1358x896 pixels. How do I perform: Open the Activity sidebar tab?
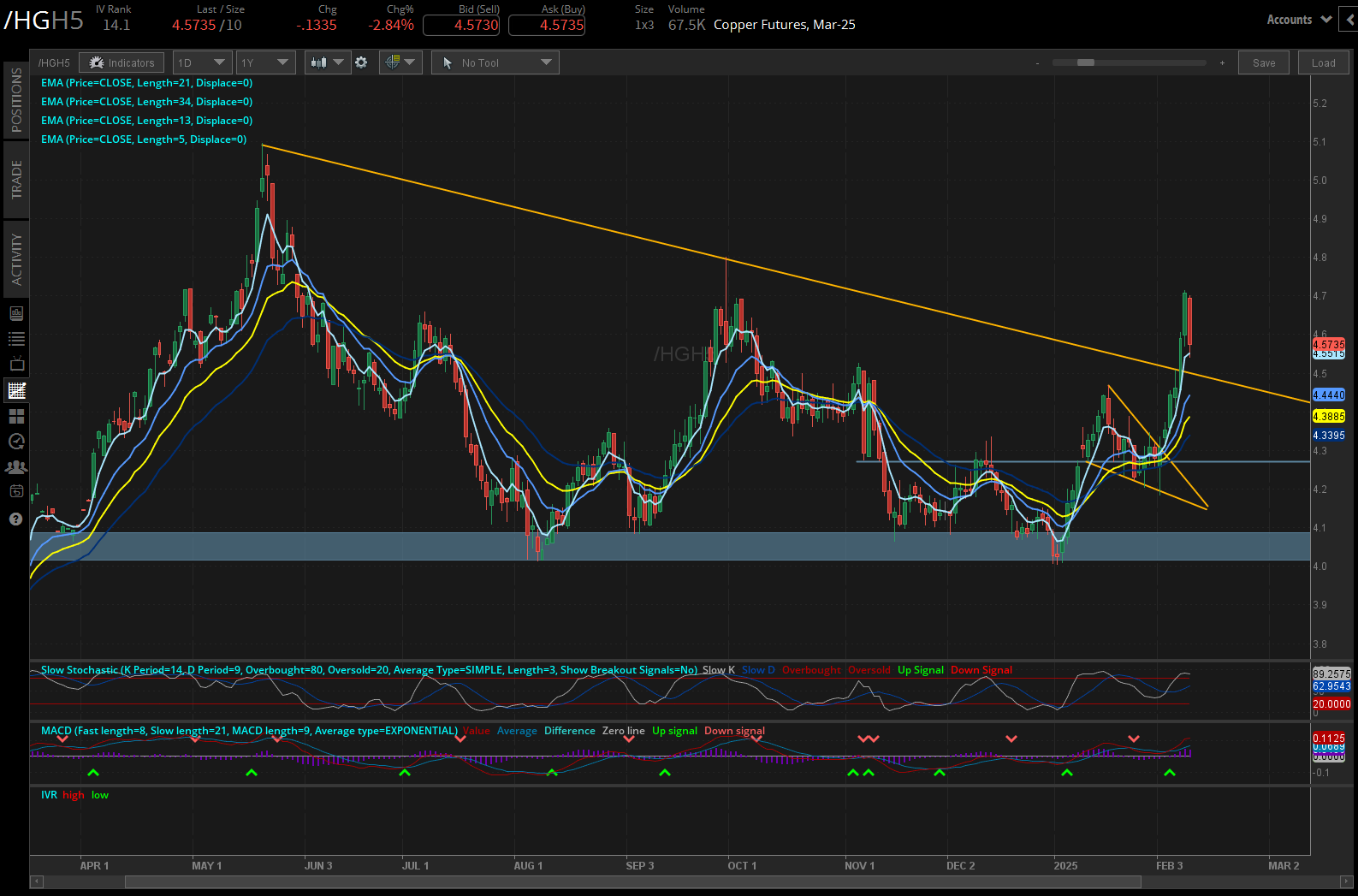(15, 258)
